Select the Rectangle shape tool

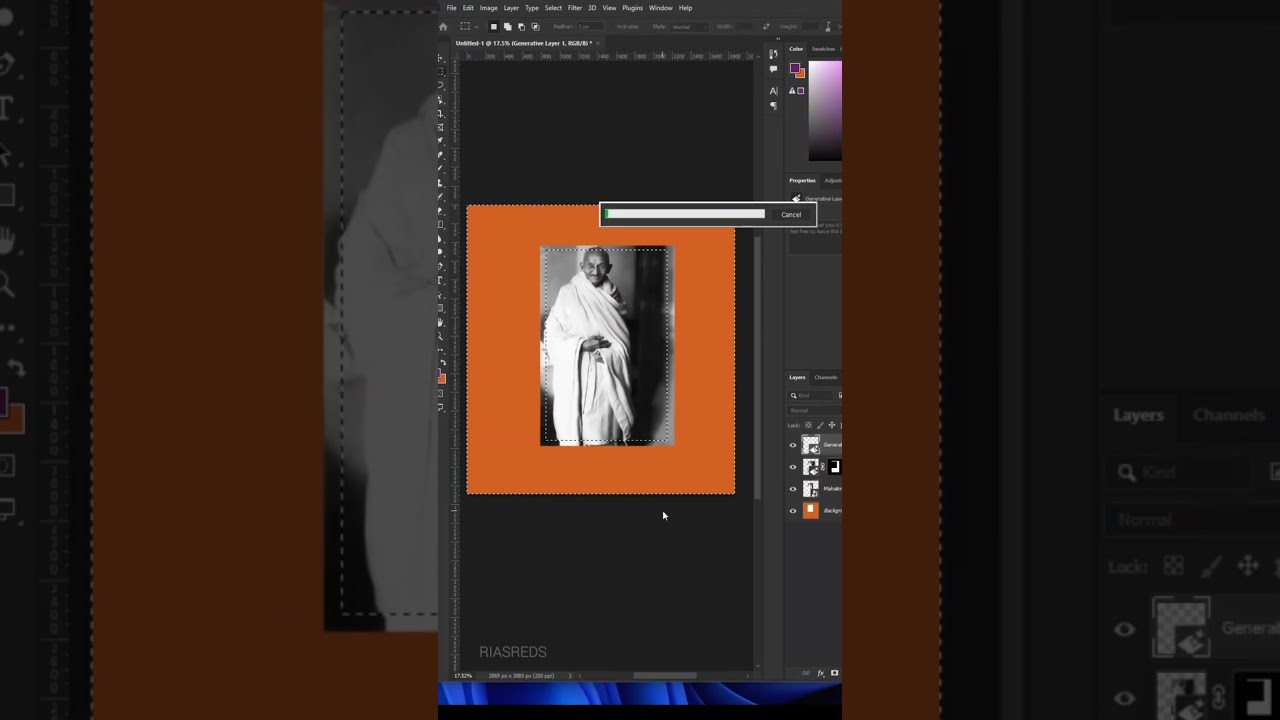[x=441, y=307]
